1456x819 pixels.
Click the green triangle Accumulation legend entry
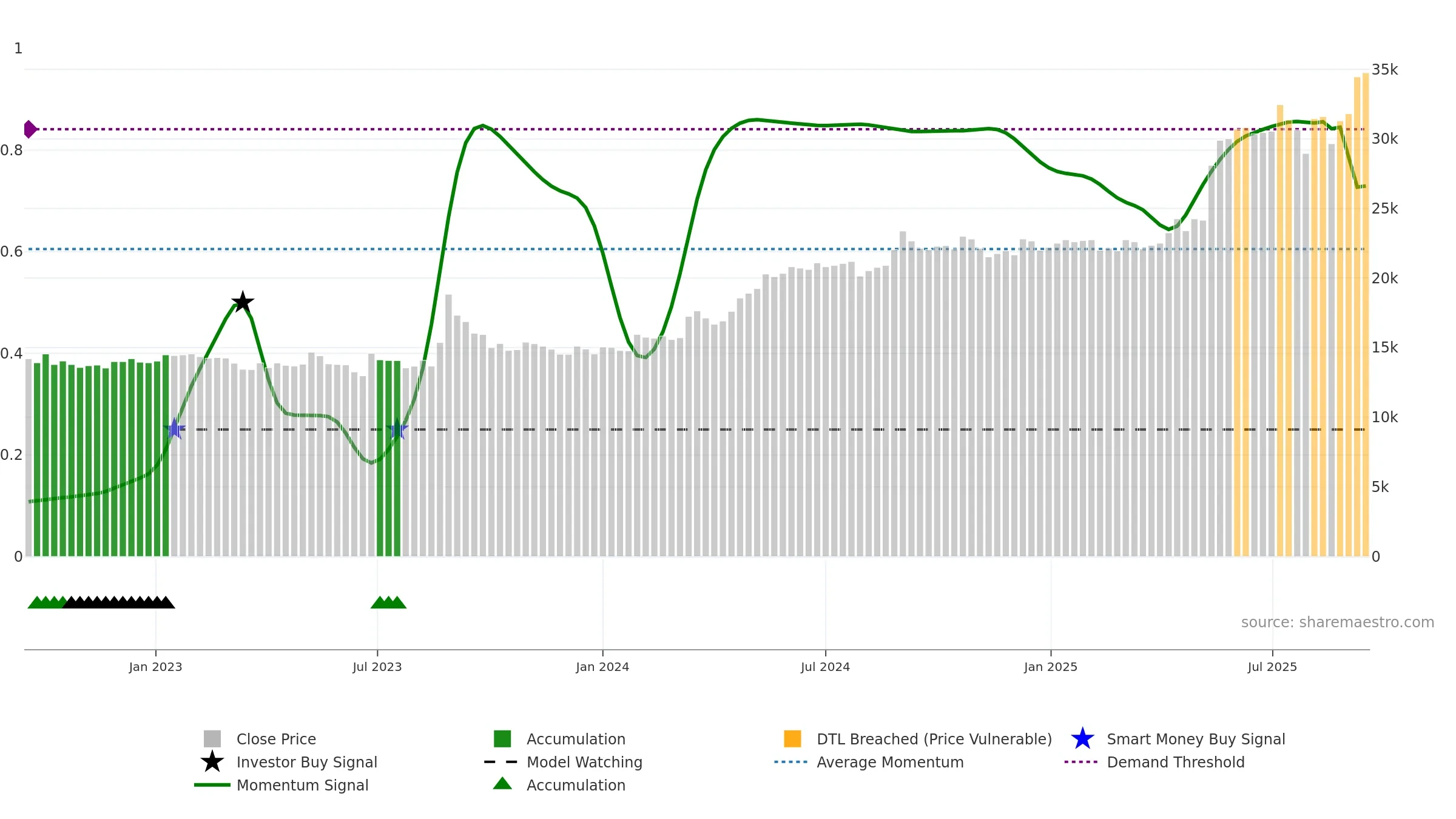coord(575,785)
